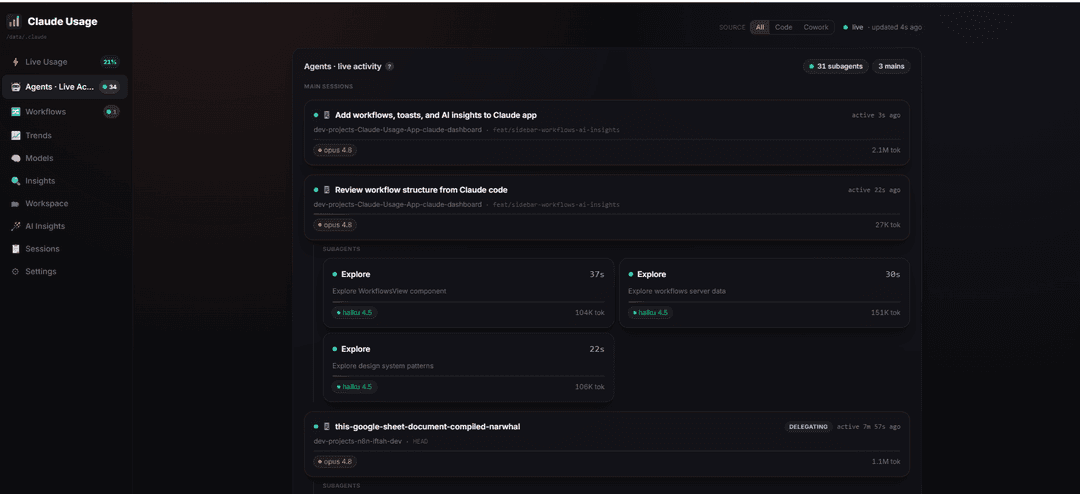This screenshot has height=494, width=1080.
Task: Click 'opus 4.8' badge in 'Add workflows' card
Action: tap(335, 150)
